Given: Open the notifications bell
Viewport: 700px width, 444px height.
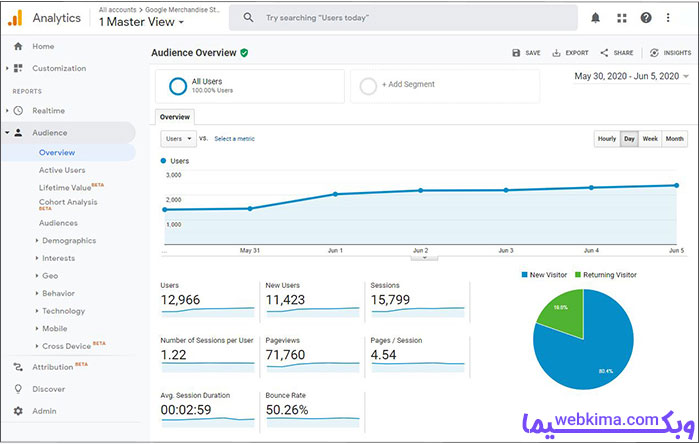Looking at the screenshot, I should [596, 18].
